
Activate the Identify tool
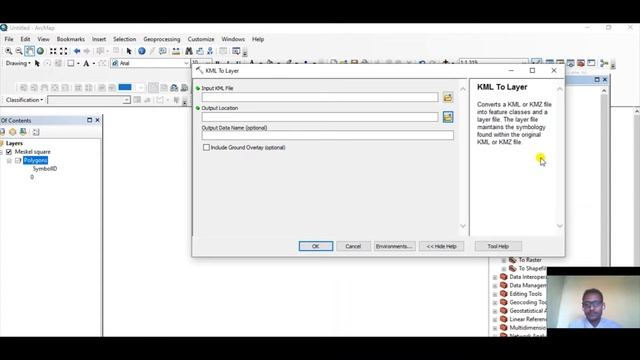tap(142, 51)
